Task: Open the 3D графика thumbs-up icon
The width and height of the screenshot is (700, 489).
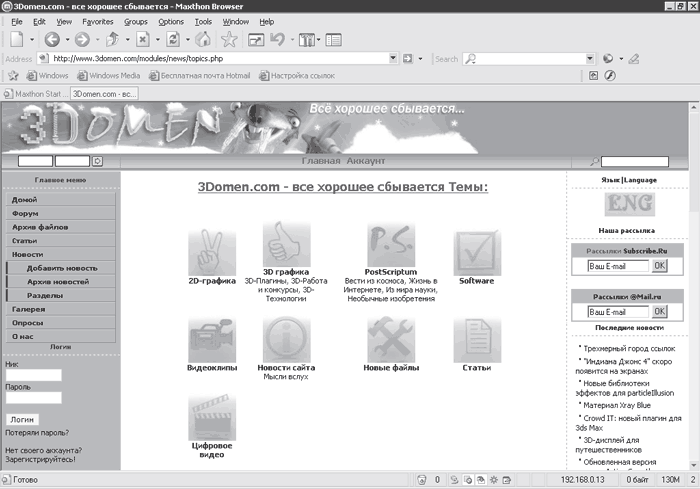Action: click(x=286, y=242)
